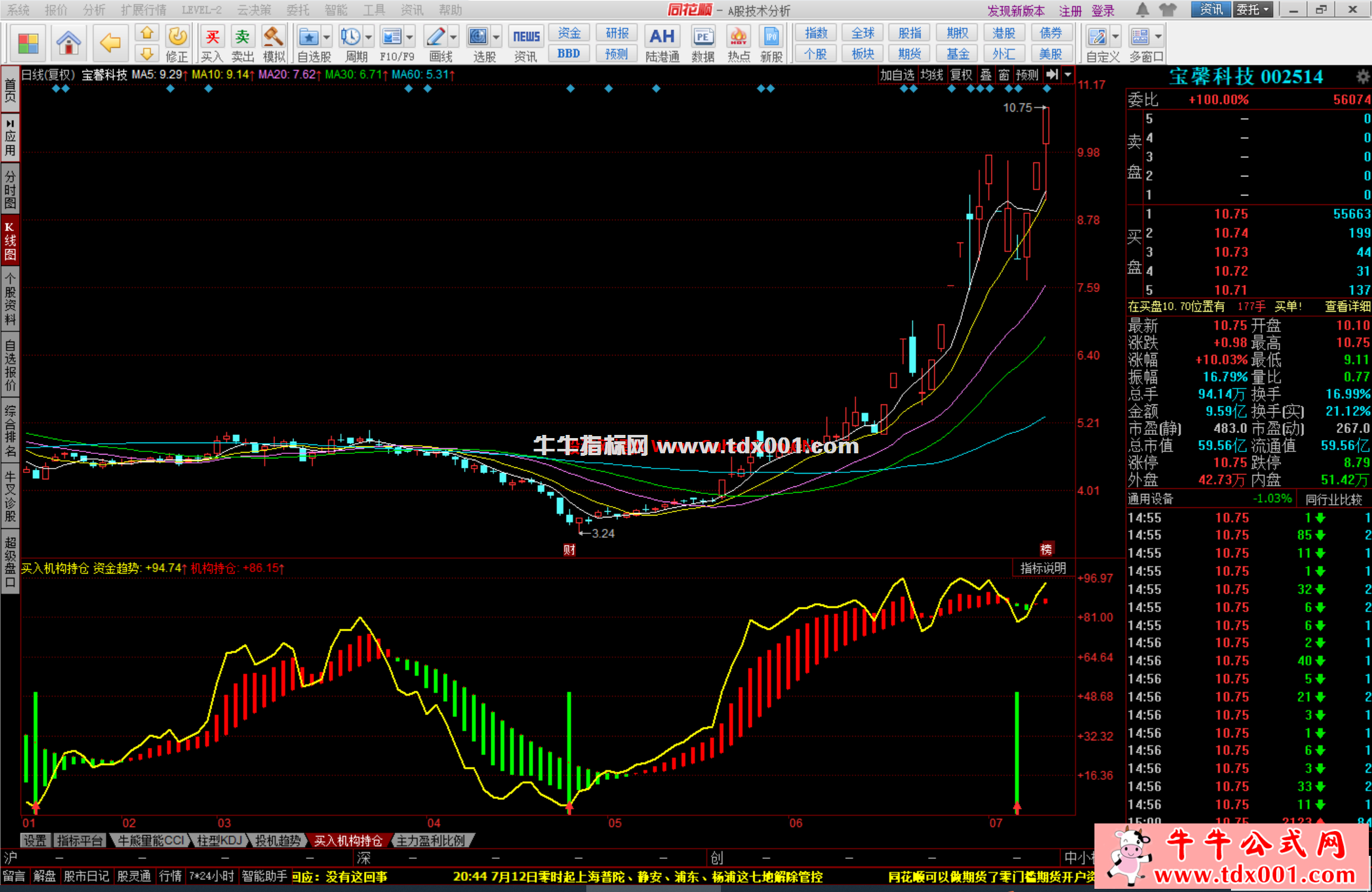Expand the 周期 period dropdown arrow
This screenshot has width=1372, height=892.
tap(368, 37)
